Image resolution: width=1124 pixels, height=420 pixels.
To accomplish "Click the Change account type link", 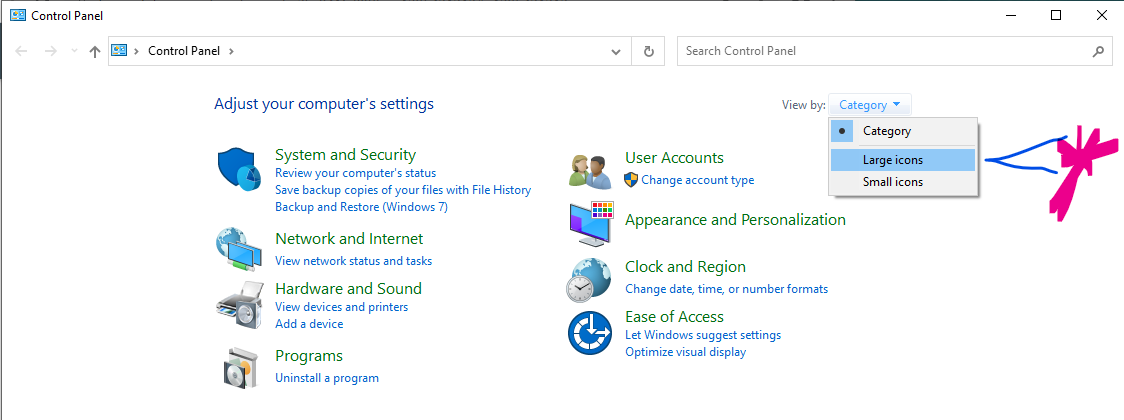I will (697, 180).
